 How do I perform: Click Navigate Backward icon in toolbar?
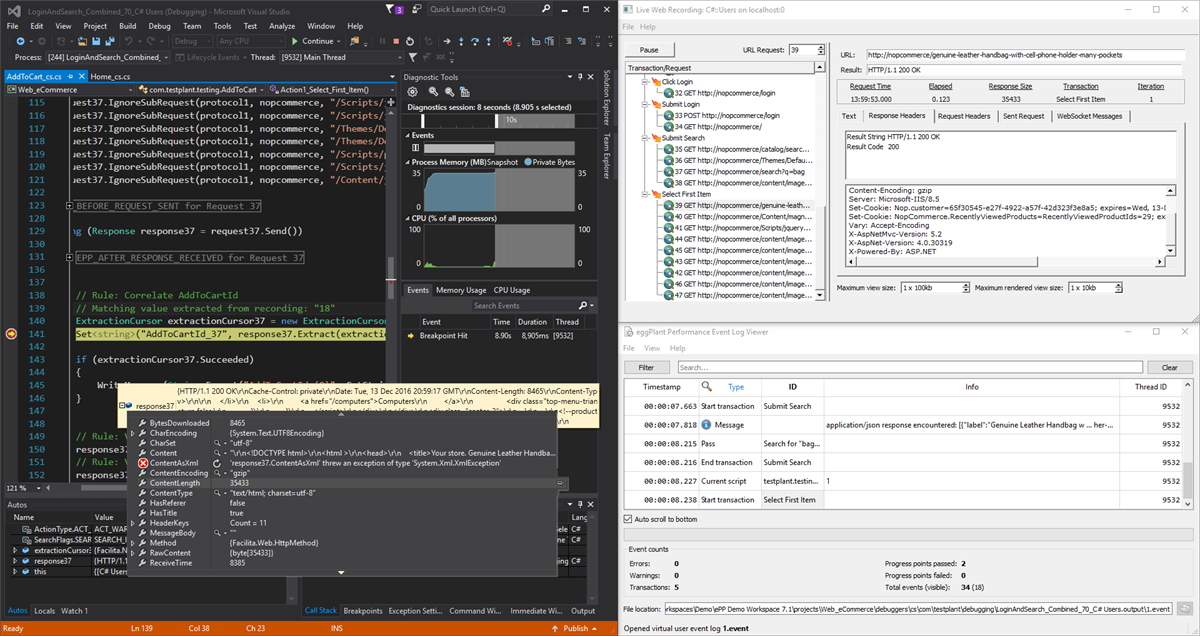click(x=20, y=41)
